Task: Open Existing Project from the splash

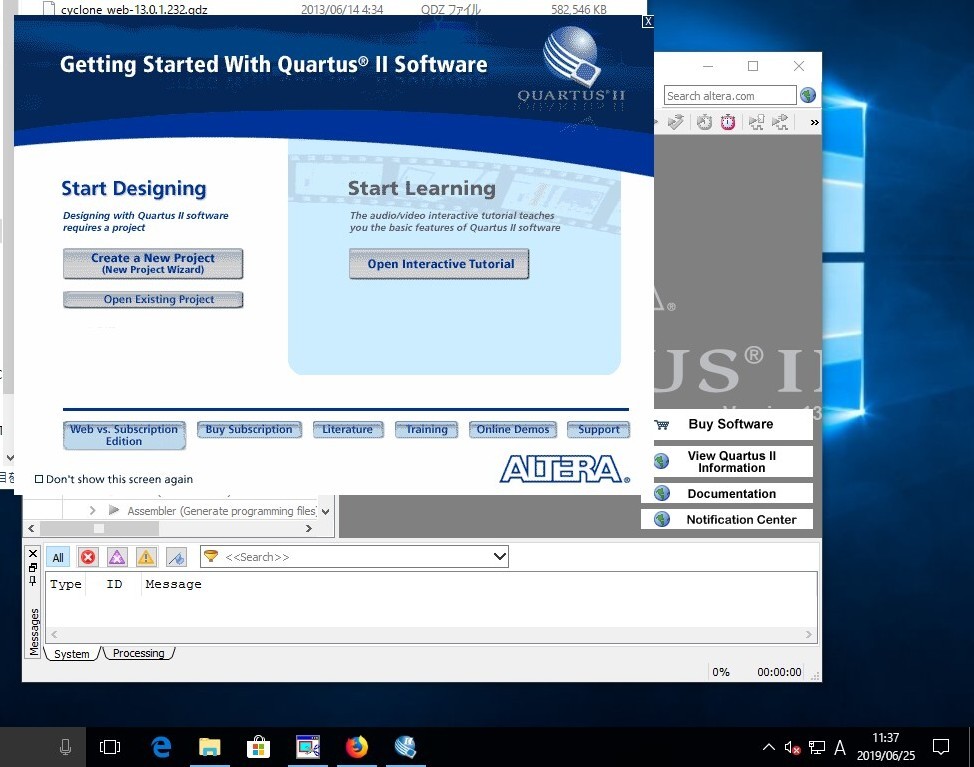Action: [x=153, y=299]
